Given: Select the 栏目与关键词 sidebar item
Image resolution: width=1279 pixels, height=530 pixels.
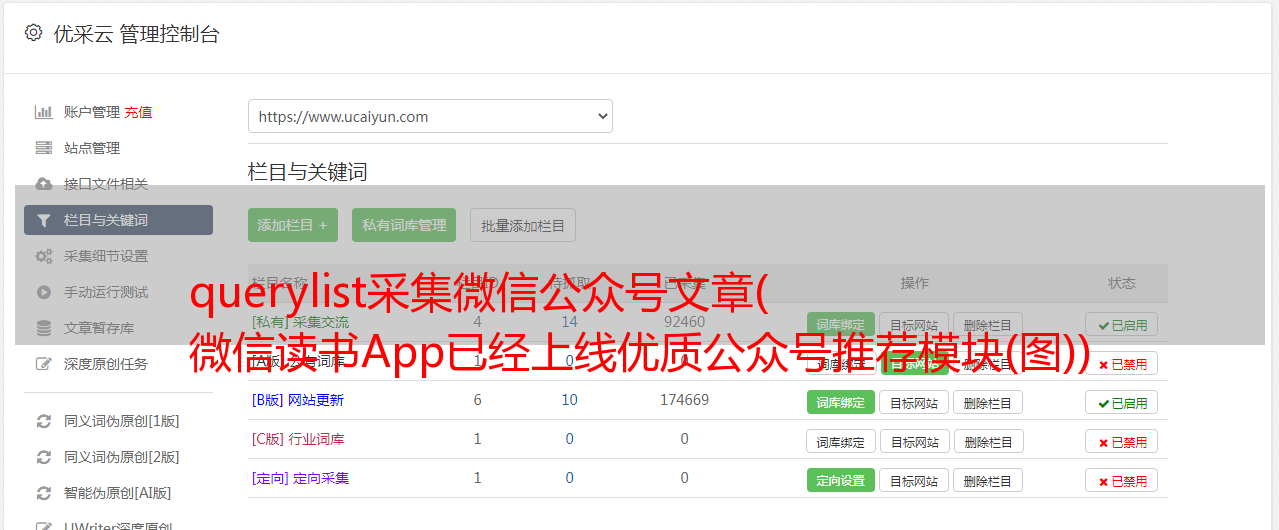Looking at the screenshot, I should 118,220.
